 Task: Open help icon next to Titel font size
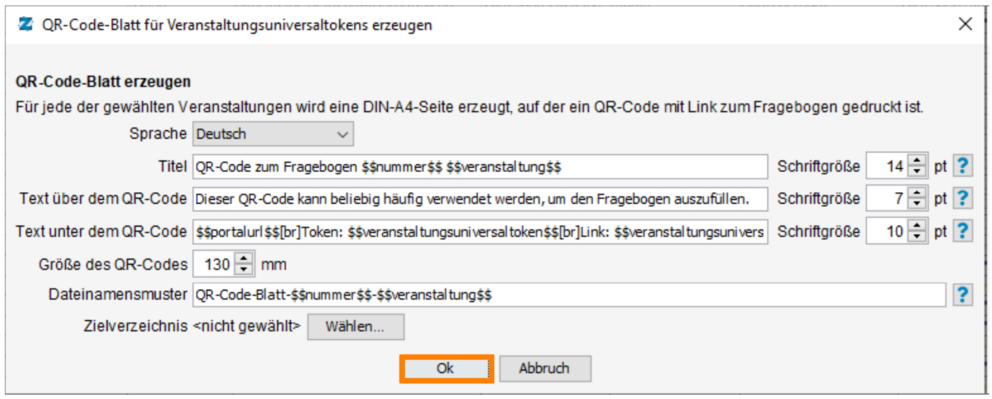tap(962, 167)
